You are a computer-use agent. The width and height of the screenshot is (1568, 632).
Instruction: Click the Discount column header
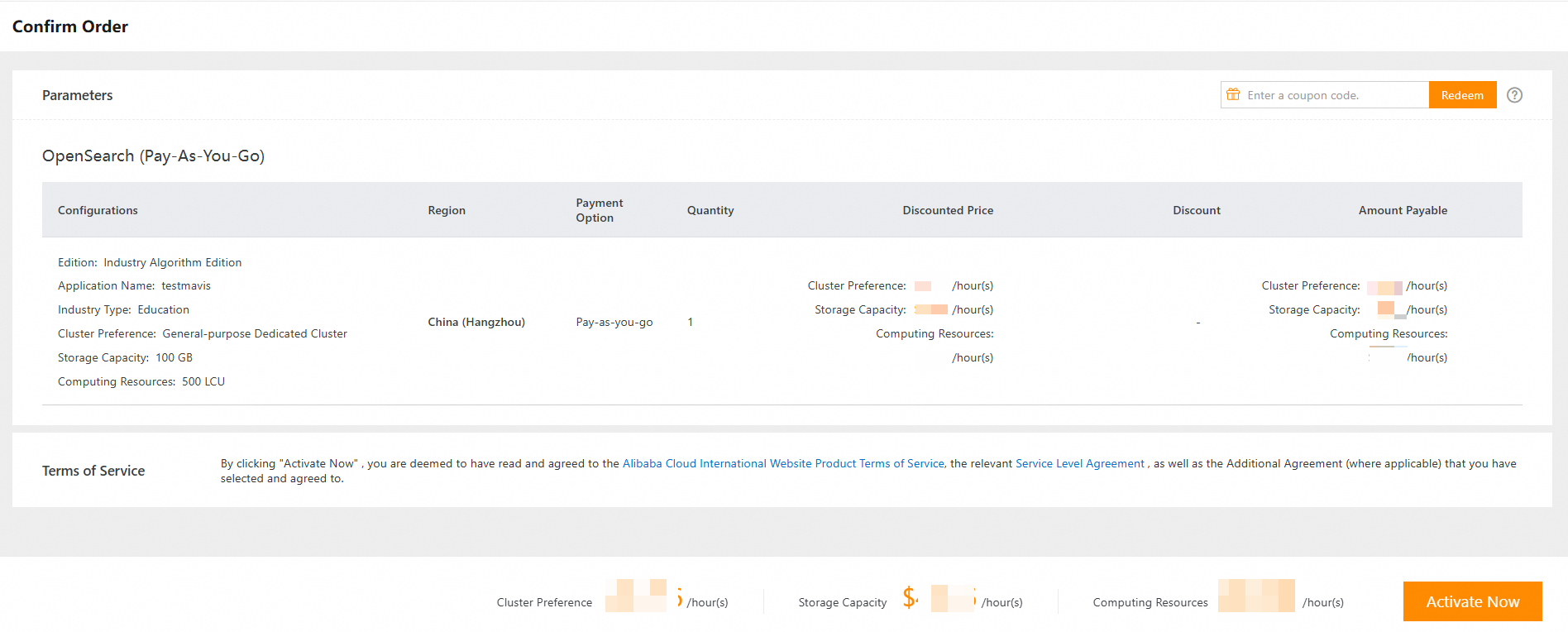(x=1196, y=210)
